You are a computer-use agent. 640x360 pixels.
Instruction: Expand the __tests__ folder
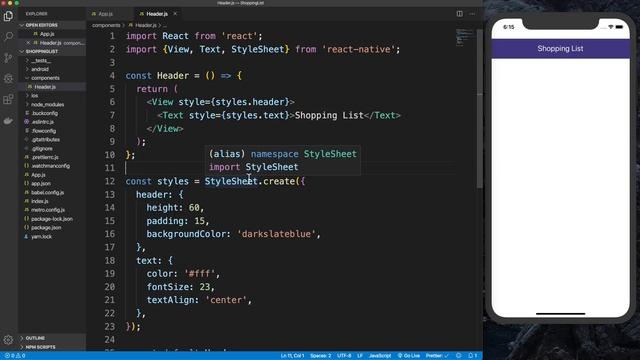[x=41, y=60]
